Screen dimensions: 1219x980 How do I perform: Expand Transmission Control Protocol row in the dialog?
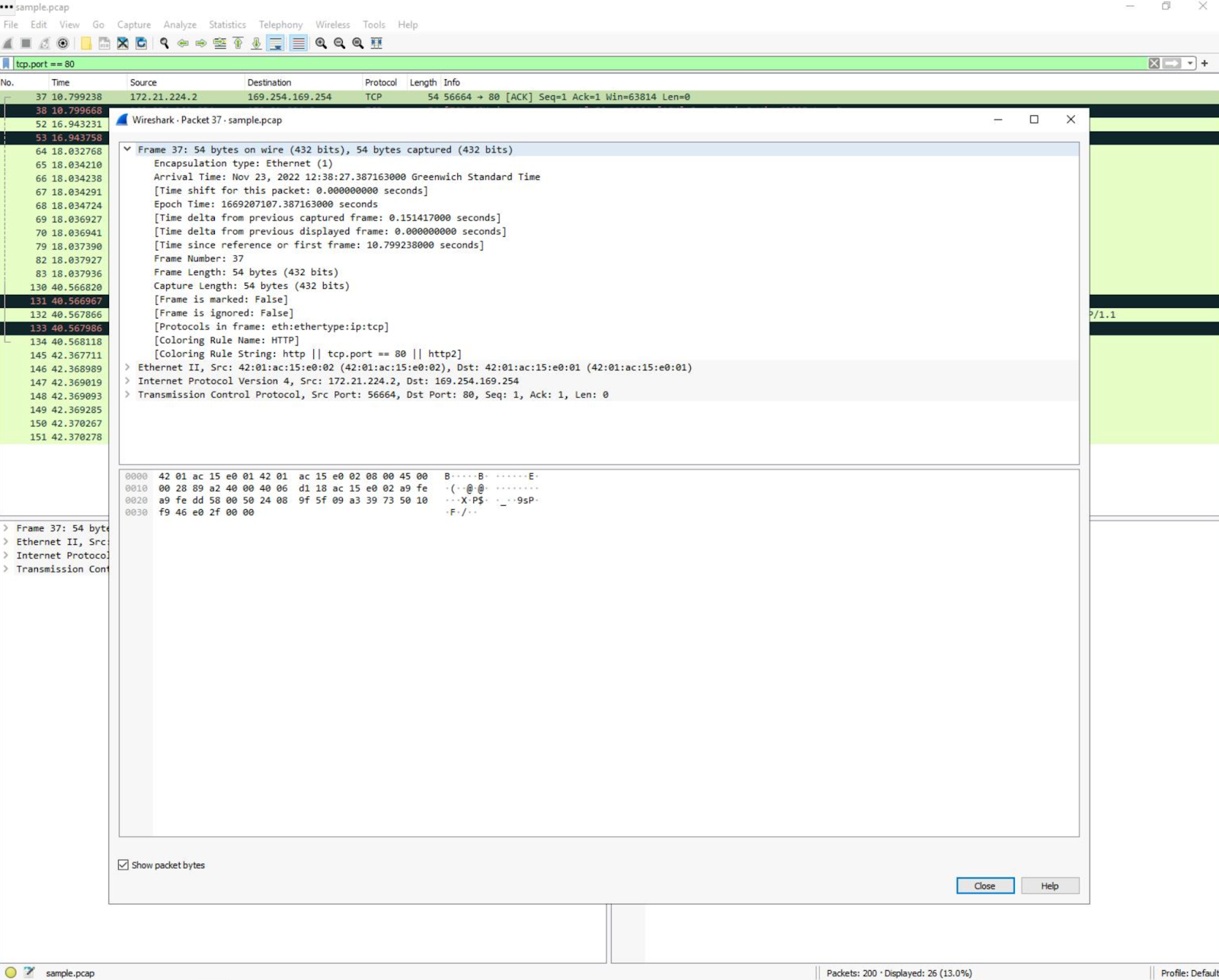tap(127, 395)
